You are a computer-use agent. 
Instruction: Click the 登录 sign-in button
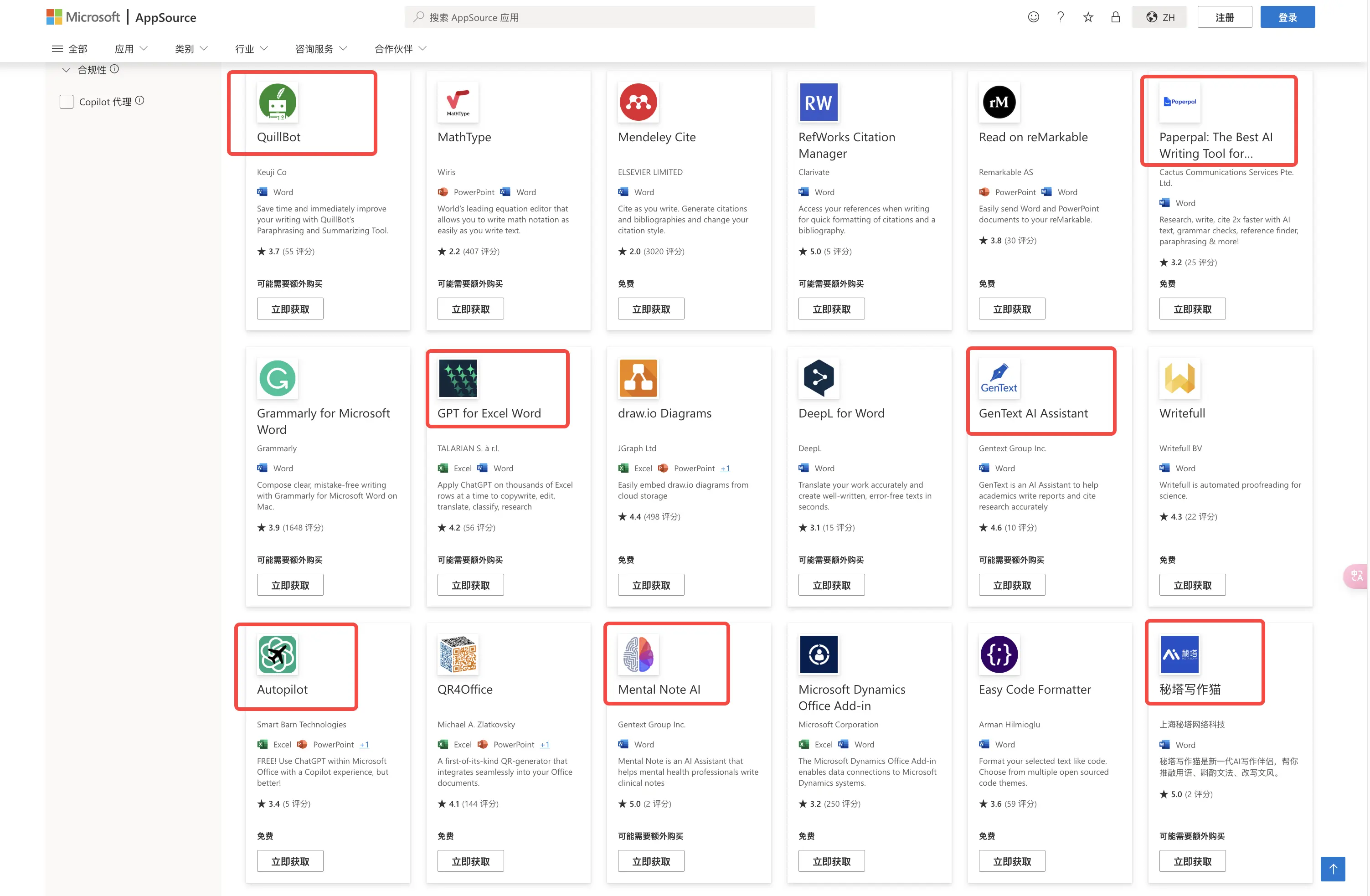[1287, 17]
